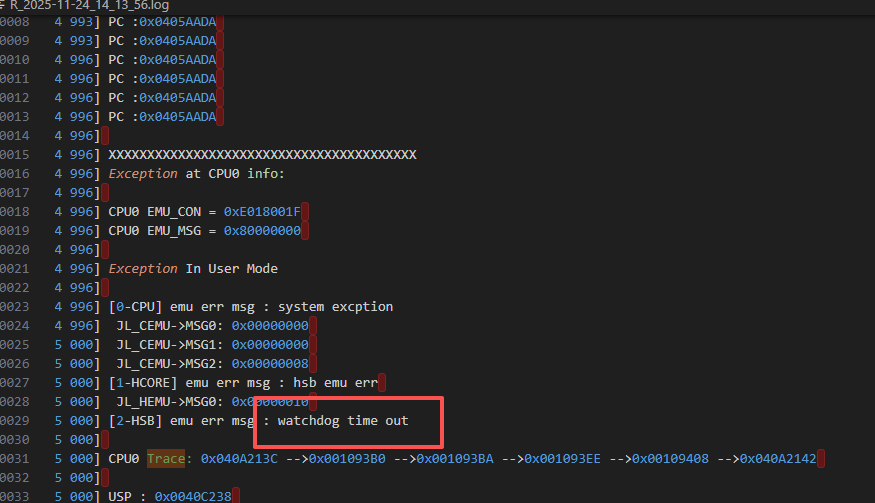Click line number 0014 in the gutter
This screenshot has height=503, width=875.
[15, 136]
